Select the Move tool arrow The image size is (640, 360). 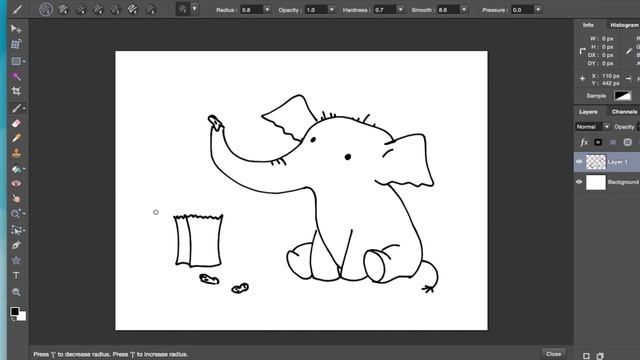(x=16, y=29)
